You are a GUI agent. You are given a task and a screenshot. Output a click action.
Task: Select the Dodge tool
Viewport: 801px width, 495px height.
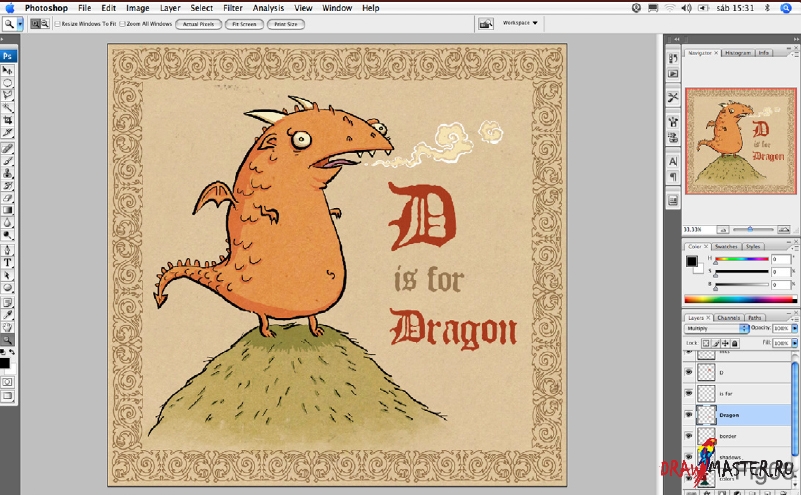[7, 235]
